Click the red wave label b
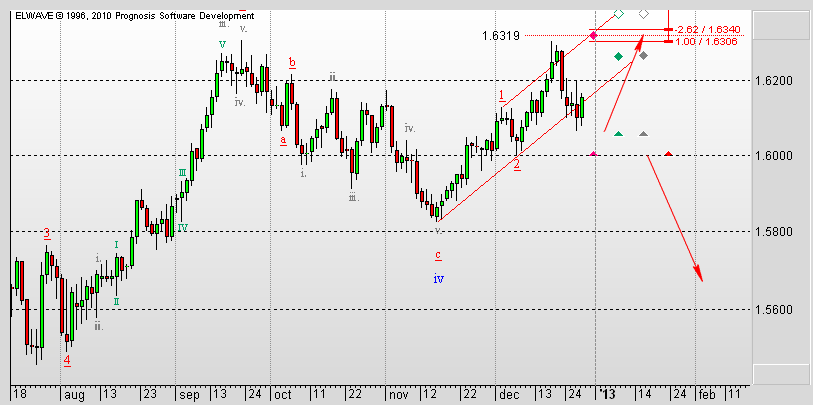 tap(292, 62)
